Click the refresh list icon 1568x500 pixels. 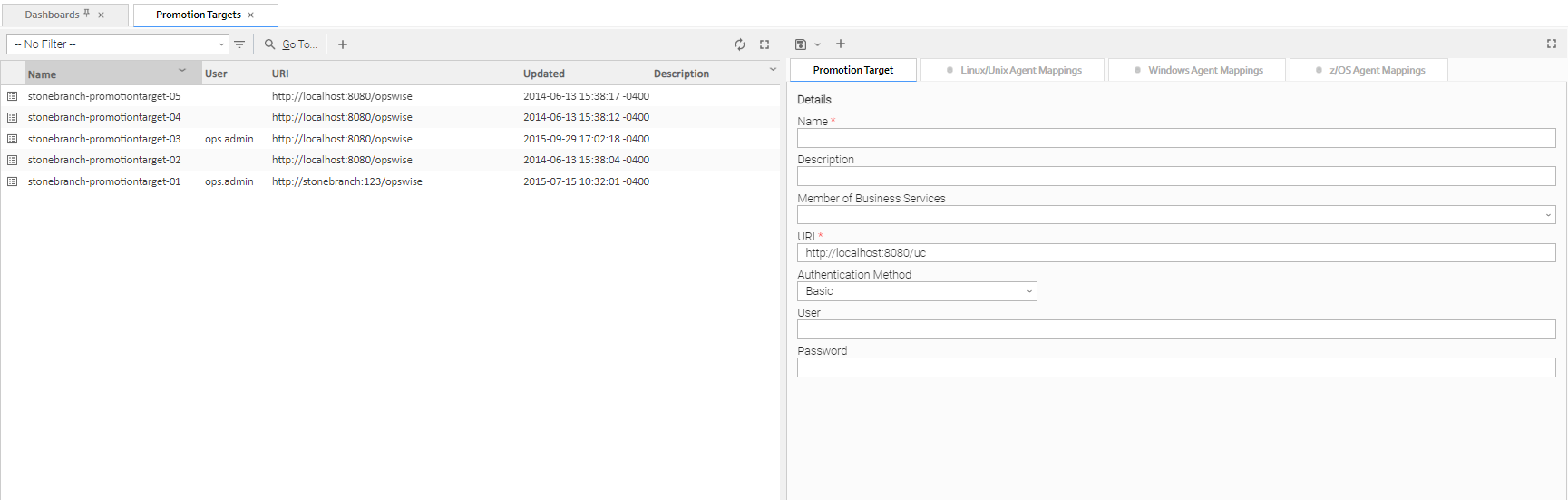tap(740, 44)
